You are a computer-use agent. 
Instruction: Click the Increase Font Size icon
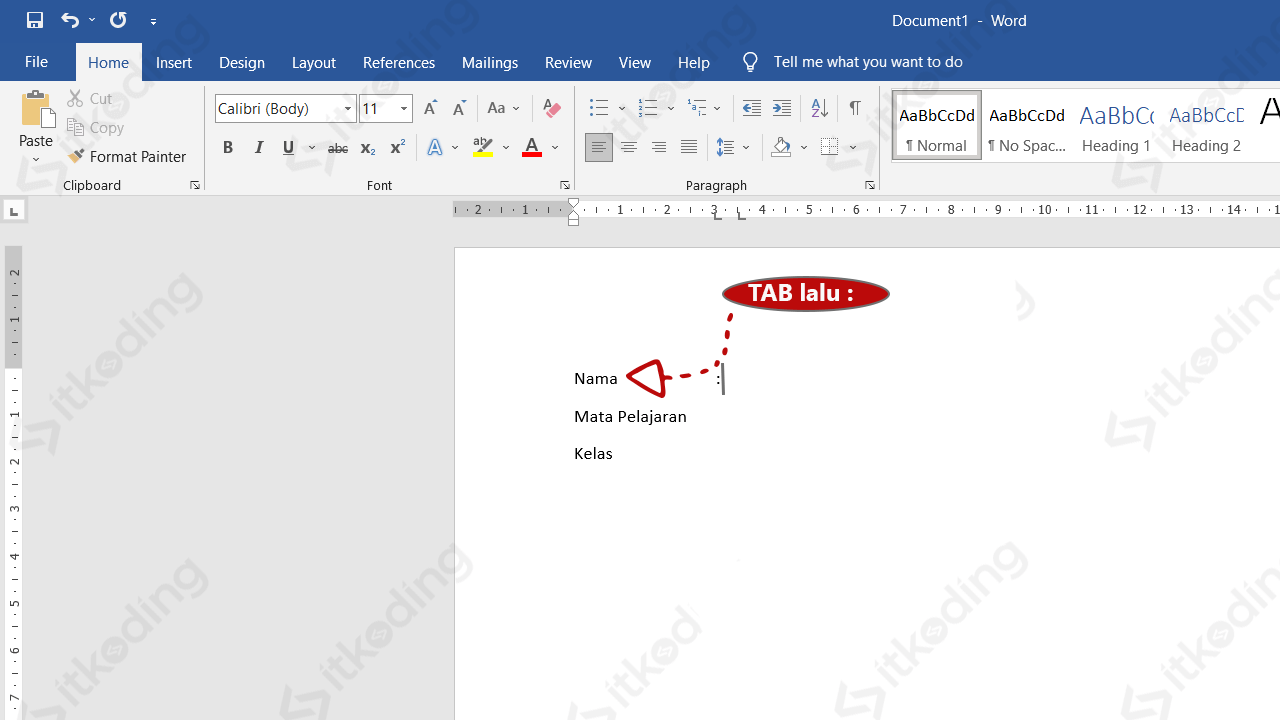(430, 108)
